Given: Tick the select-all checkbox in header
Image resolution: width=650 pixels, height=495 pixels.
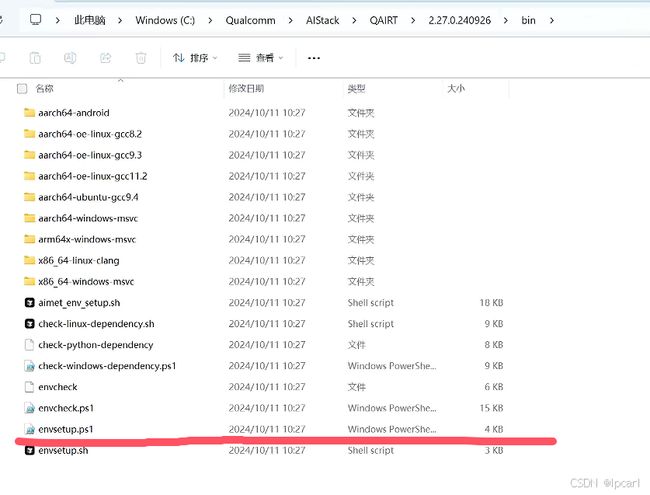Looking at the screenshot, I should coord(22,88).
